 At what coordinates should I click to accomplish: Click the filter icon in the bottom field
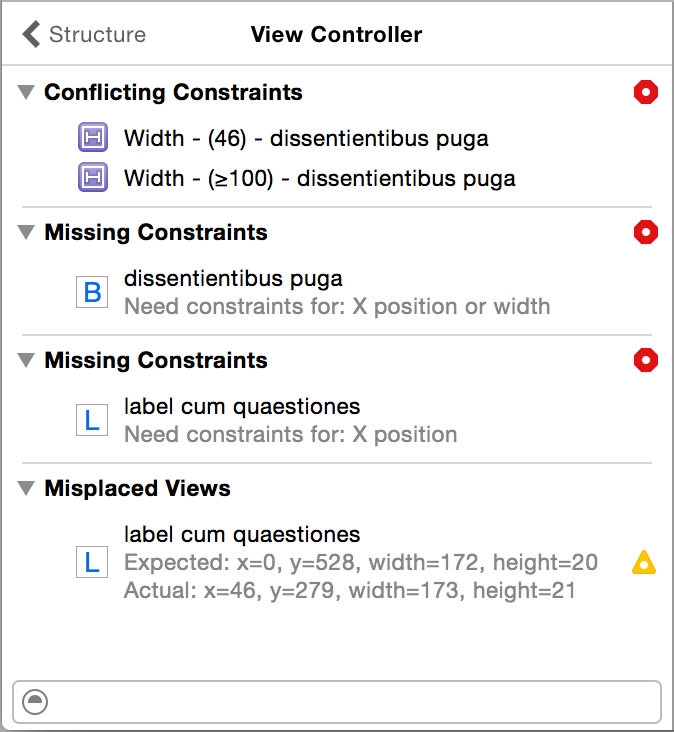pyautogui.click(x=35, y=701)
